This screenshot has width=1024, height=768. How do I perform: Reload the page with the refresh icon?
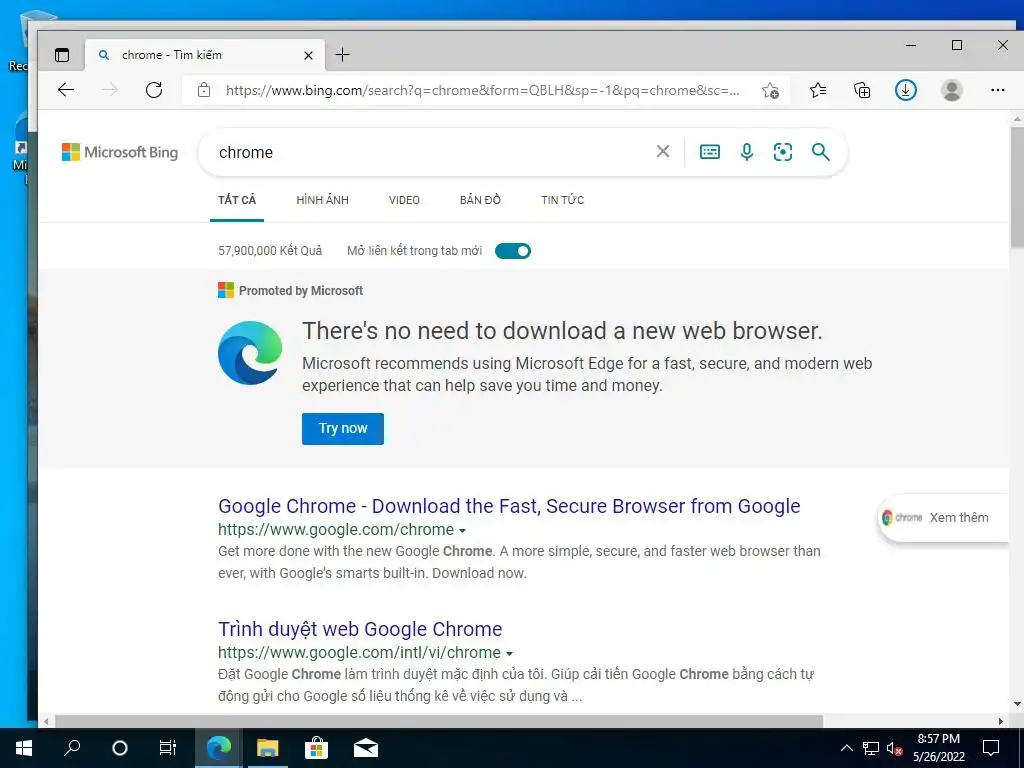point(154,90)
